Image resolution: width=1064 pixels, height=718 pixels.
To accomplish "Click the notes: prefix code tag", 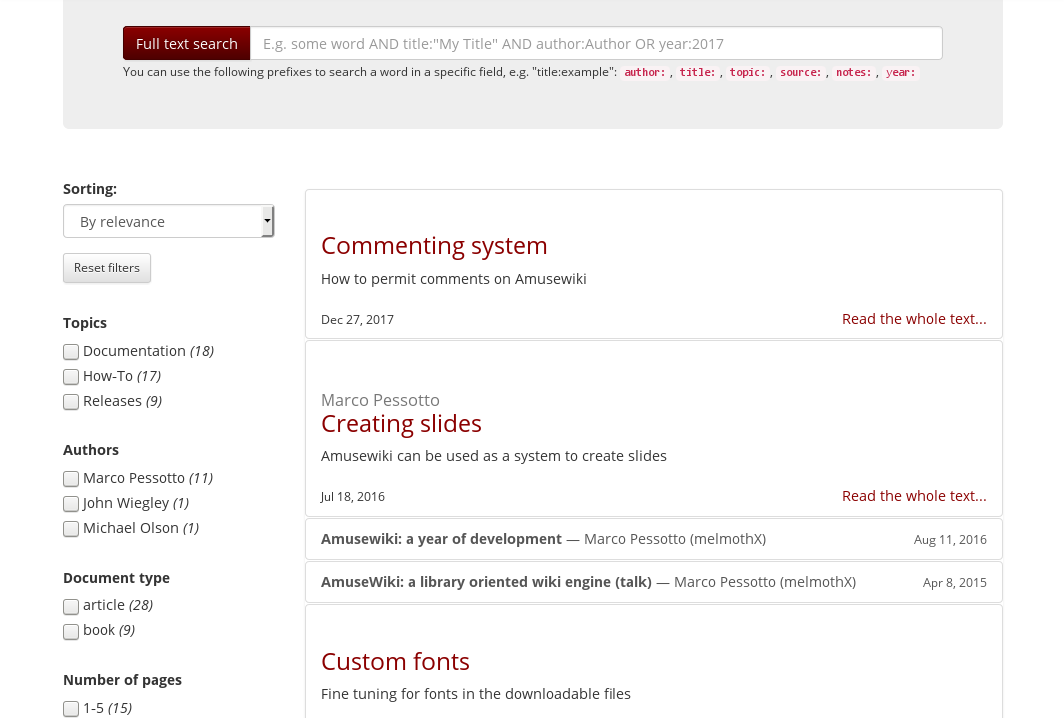I will [x=854, y=72].
